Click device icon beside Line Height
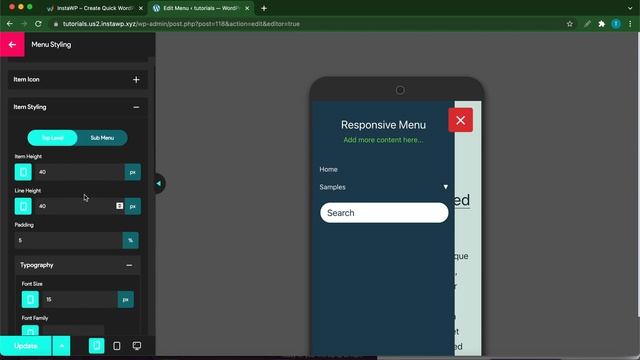 tap(23, 206)
